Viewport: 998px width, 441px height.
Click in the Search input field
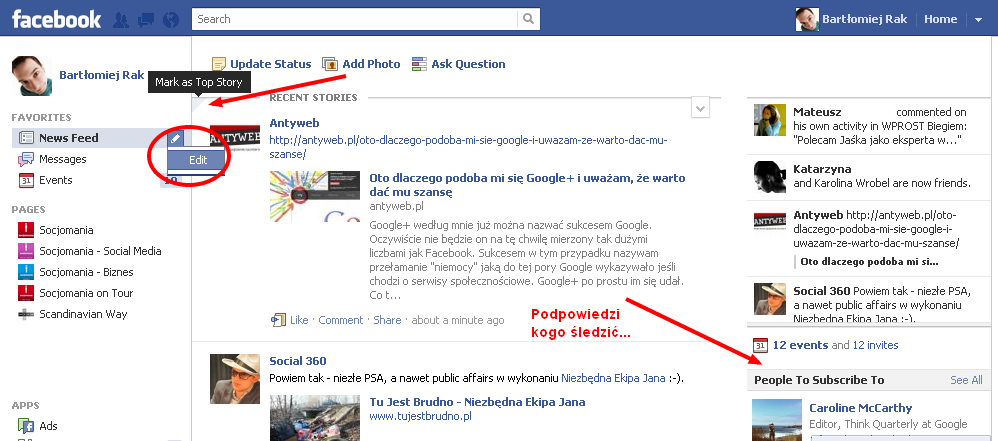[x=355, y=19]
